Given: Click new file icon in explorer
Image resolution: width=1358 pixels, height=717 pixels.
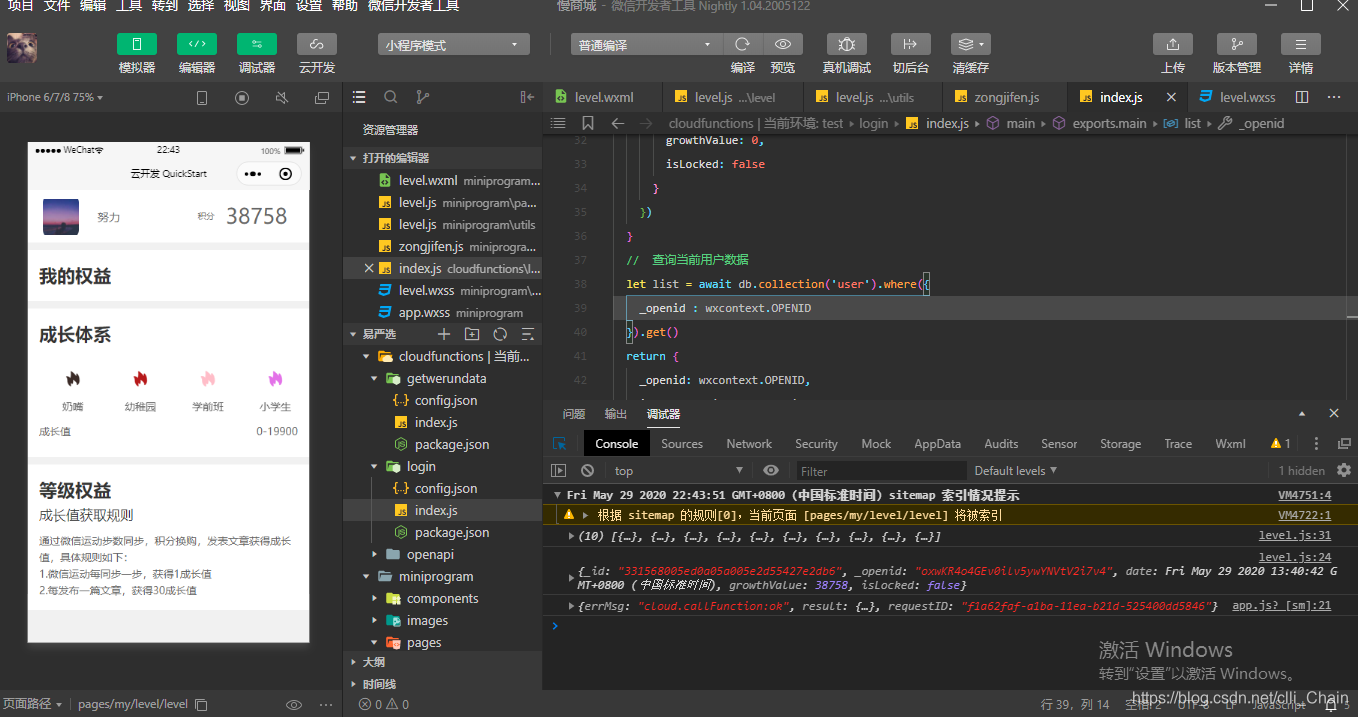Looking at the screenshot, I should [x=444, y=334].
